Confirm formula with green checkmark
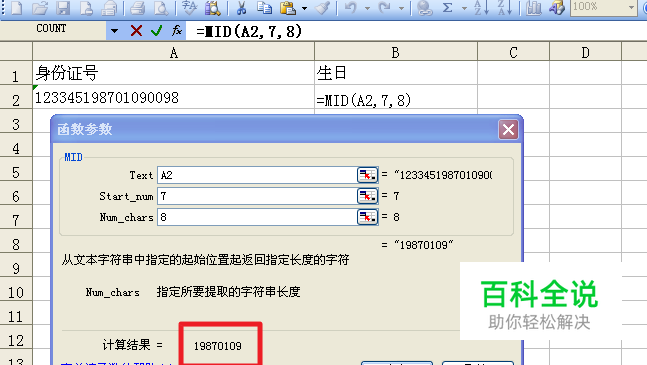The image size is (647, 365). [157, 31]
